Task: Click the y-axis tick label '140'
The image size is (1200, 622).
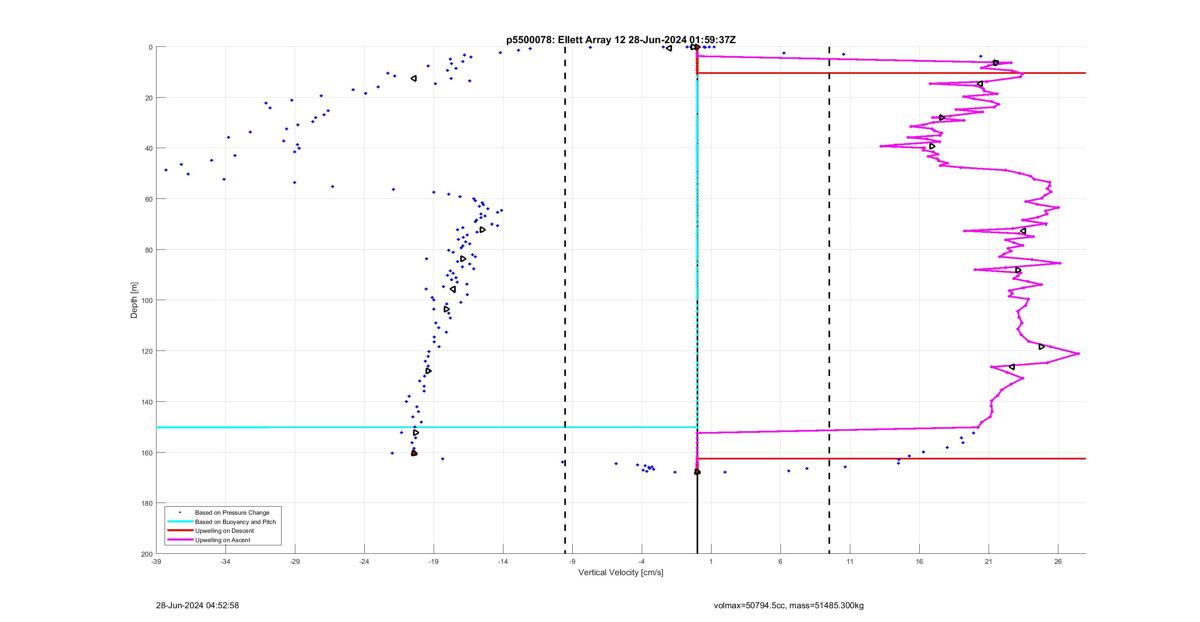Action: click(145, 402)
